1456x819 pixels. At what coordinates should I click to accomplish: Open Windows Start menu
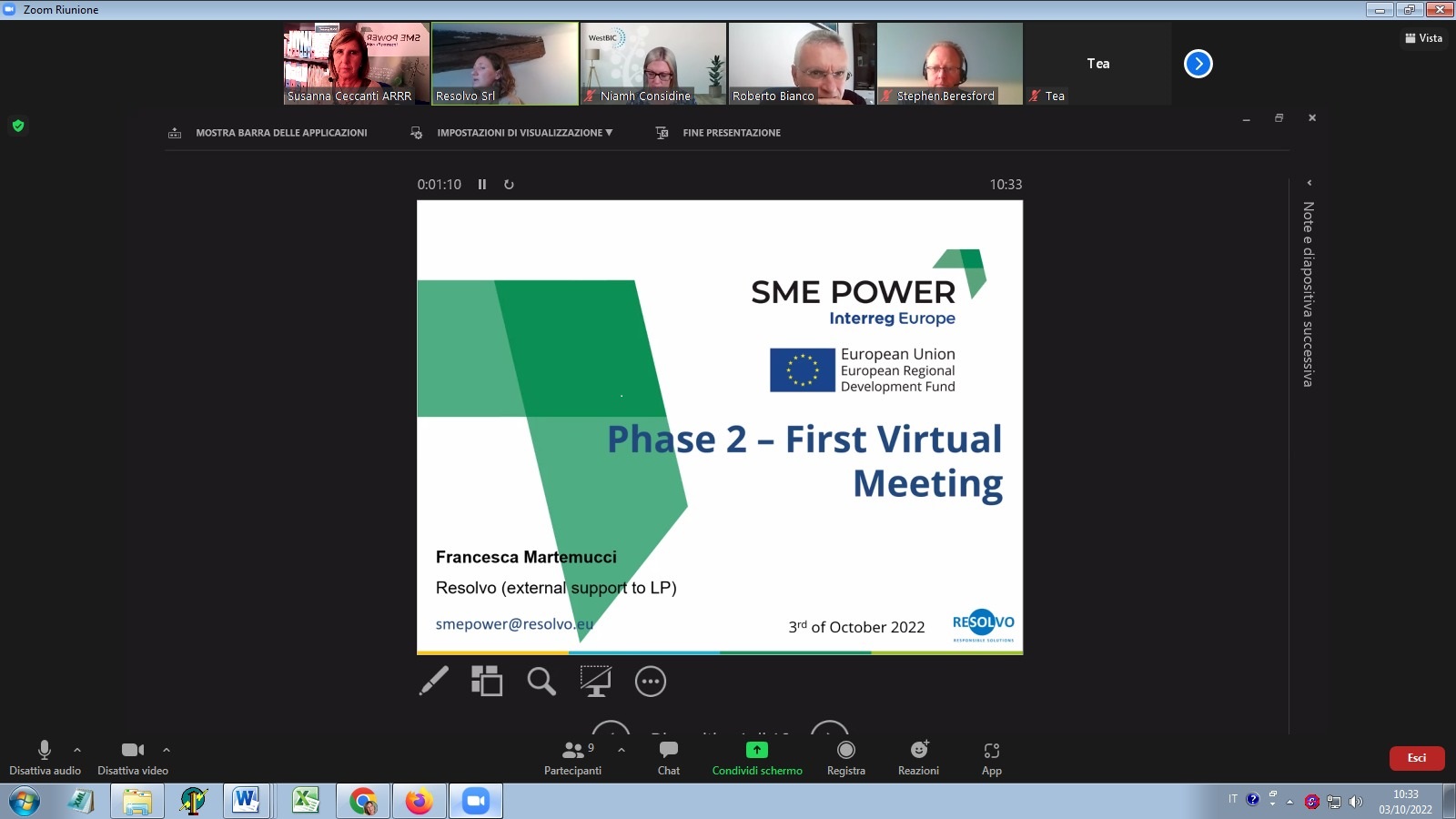tap(24, 802)
